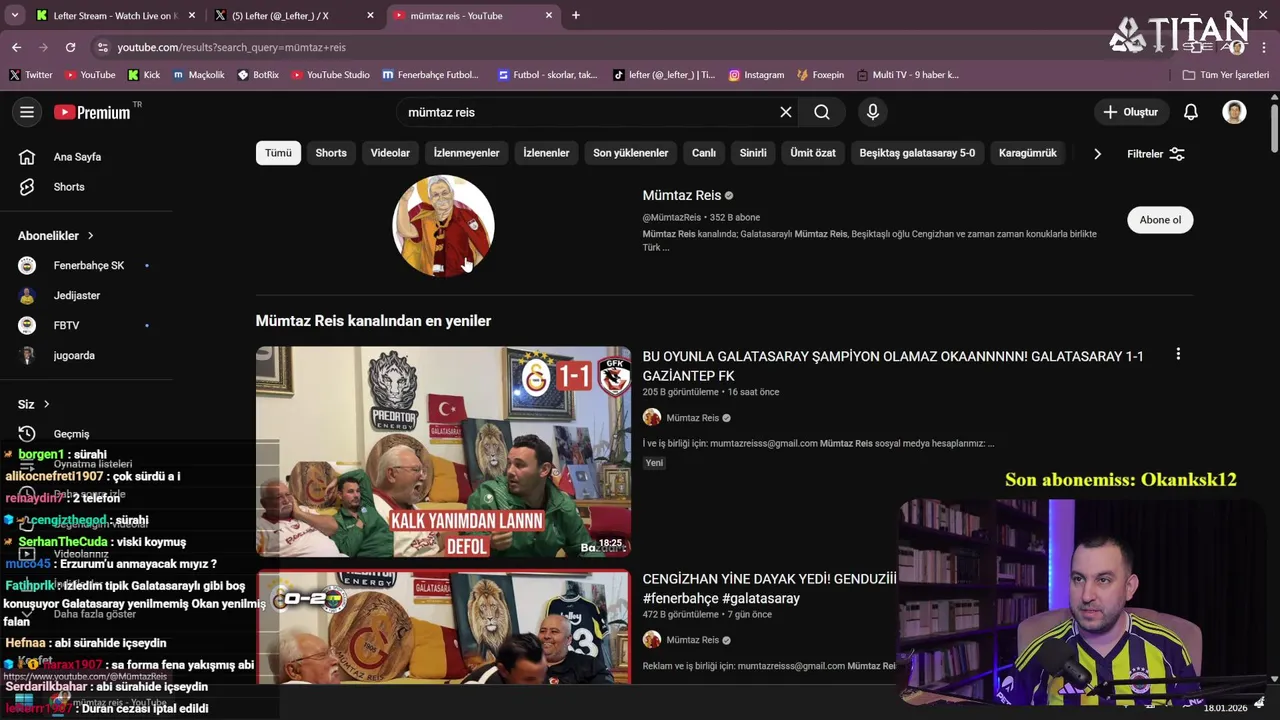Image resolution: width=1280 pixels, height=720 pixels.
Task: Open Tüm Yer İşaretleri folder
Action: point(1225,75)
